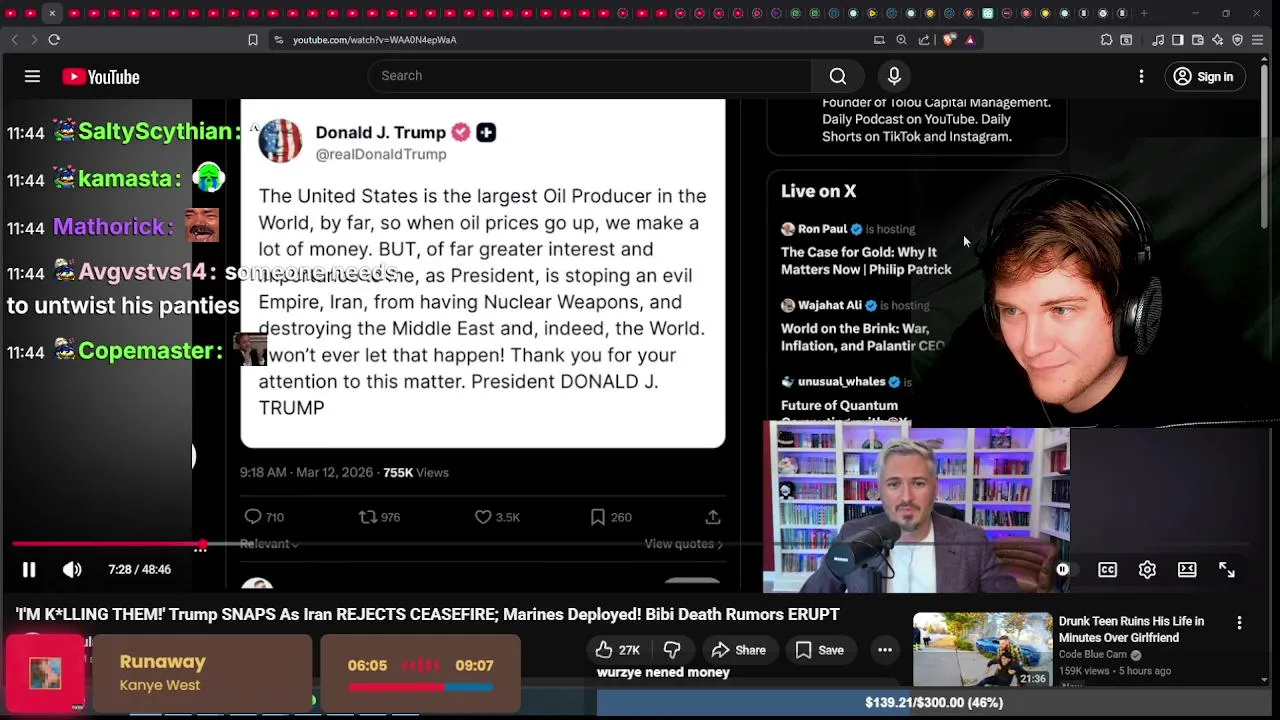
Task: Open Brave Rewards triangle icon
Action: click(969, 40)
